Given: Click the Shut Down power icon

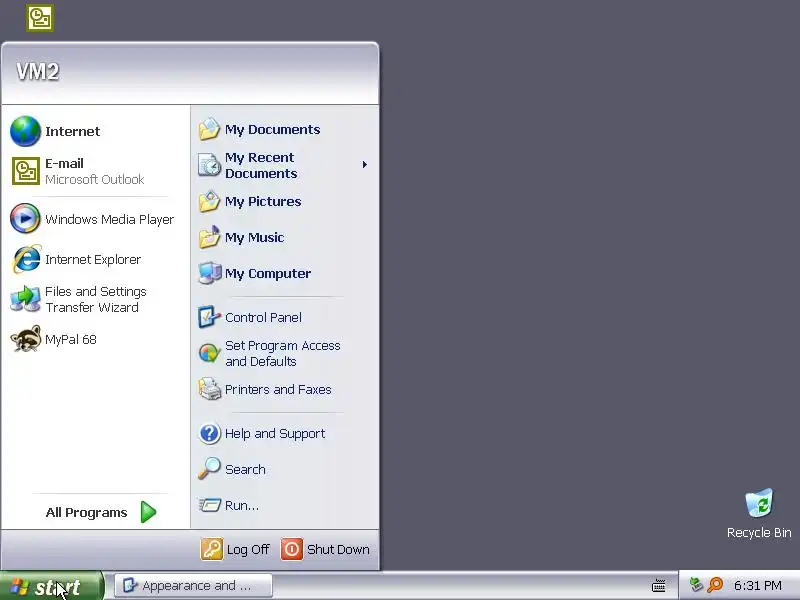Looking at the screenshot, I should (292, 549).
